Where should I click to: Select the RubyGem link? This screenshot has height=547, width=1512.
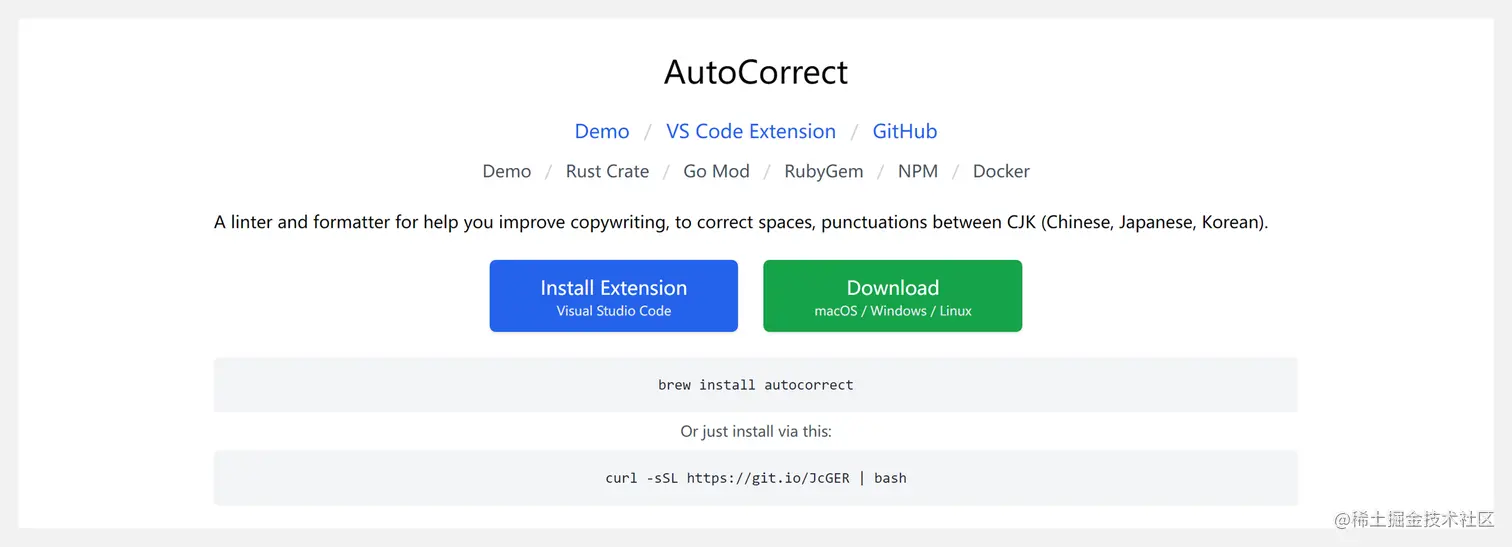pos(823,171)
